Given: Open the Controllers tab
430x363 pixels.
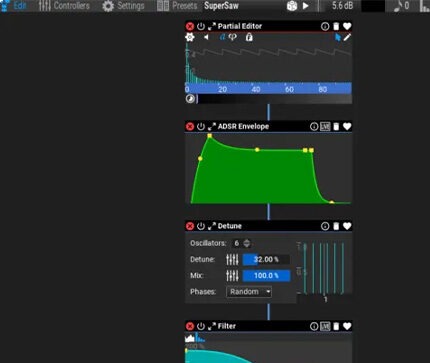Looking at the screenshot, I should tap(64, 6).
